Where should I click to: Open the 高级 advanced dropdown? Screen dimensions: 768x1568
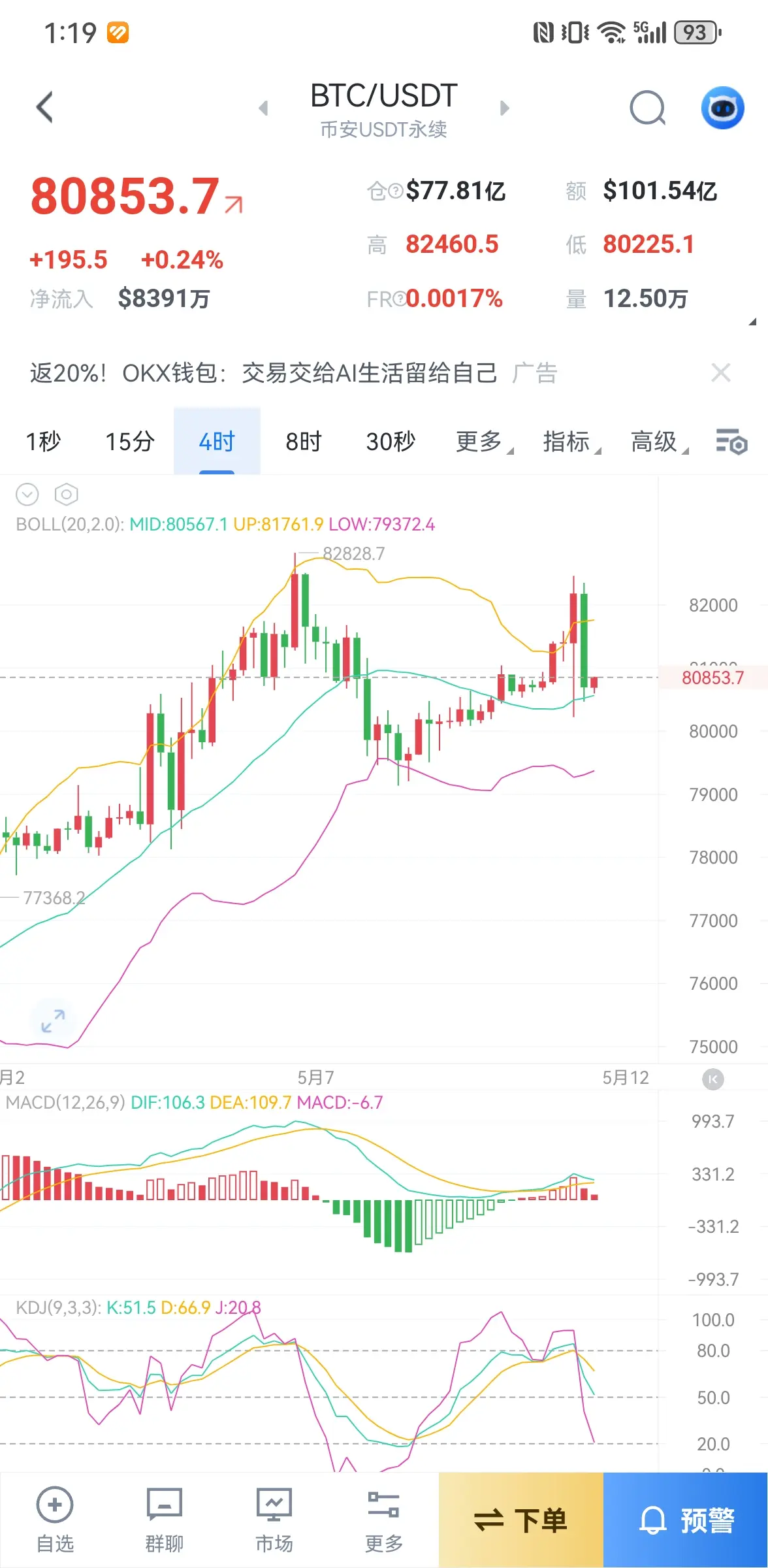coord(659,442)
